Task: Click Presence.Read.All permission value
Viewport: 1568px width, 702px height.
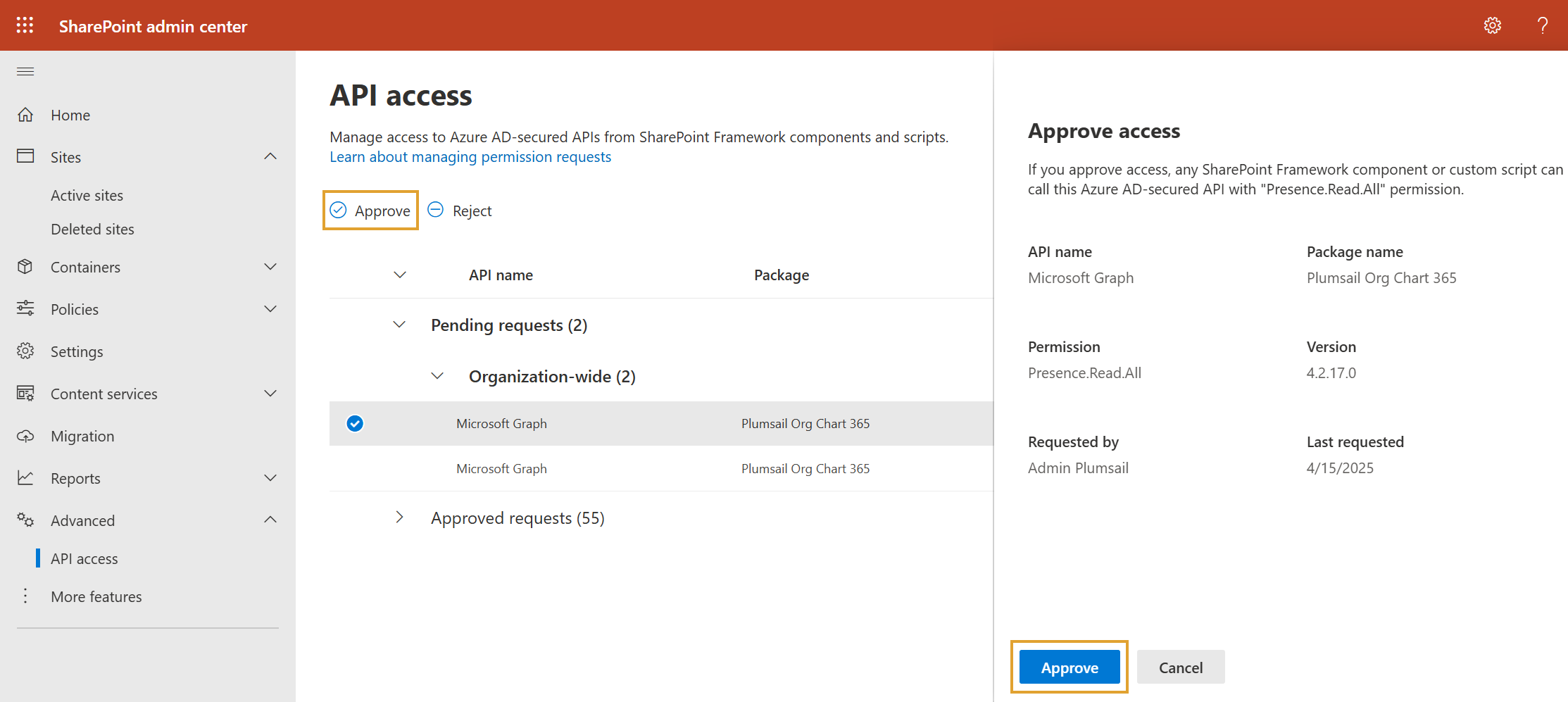Action: click(x=1084, y=372)
